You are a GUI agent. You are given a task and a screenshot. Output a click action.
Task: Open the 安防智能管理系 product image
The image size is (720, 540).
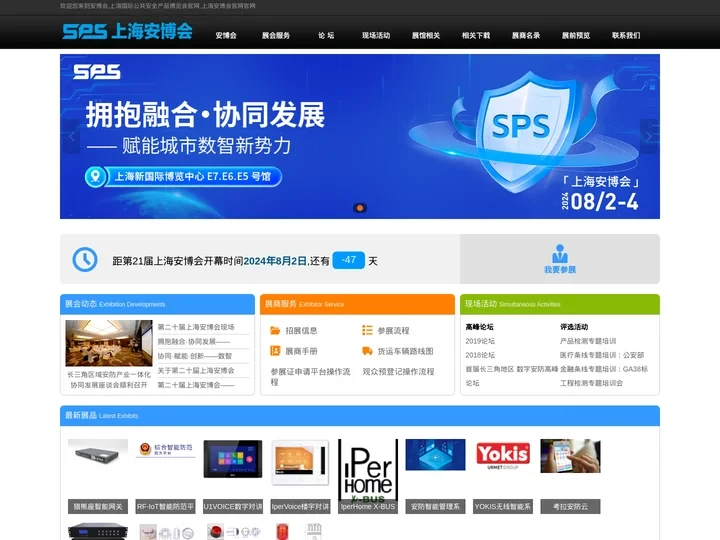[435, 455]
